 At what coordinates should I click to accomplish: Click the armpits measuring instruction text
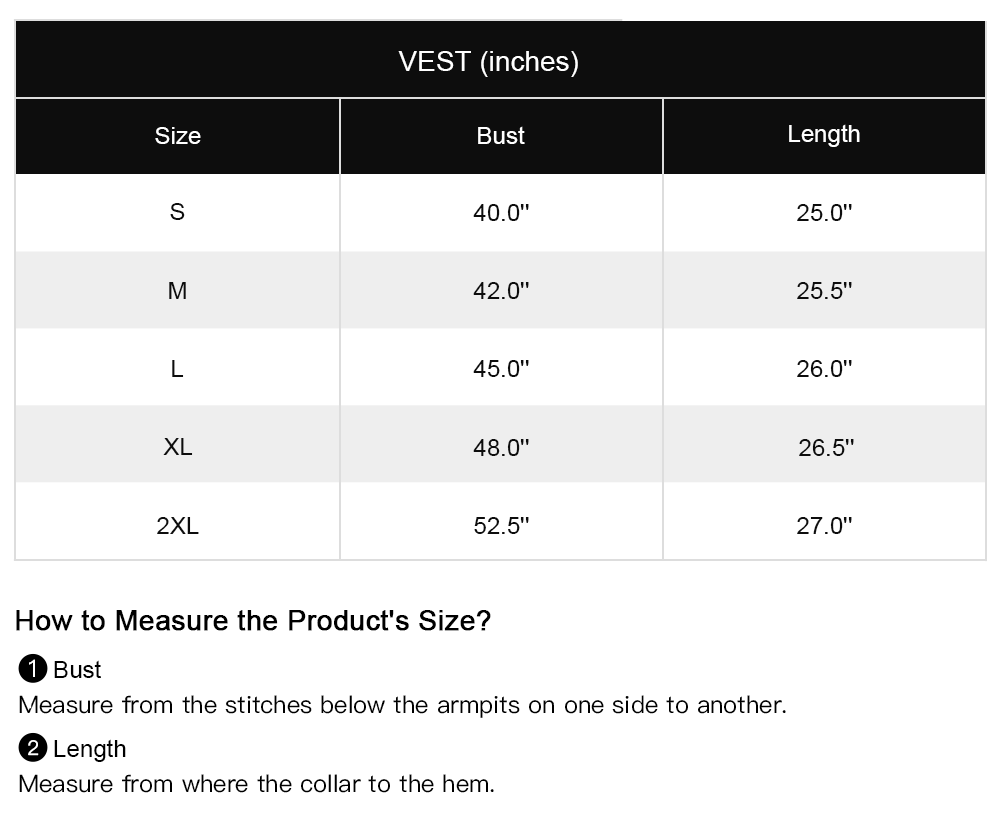pyautogui.click(x=402, y=705)
